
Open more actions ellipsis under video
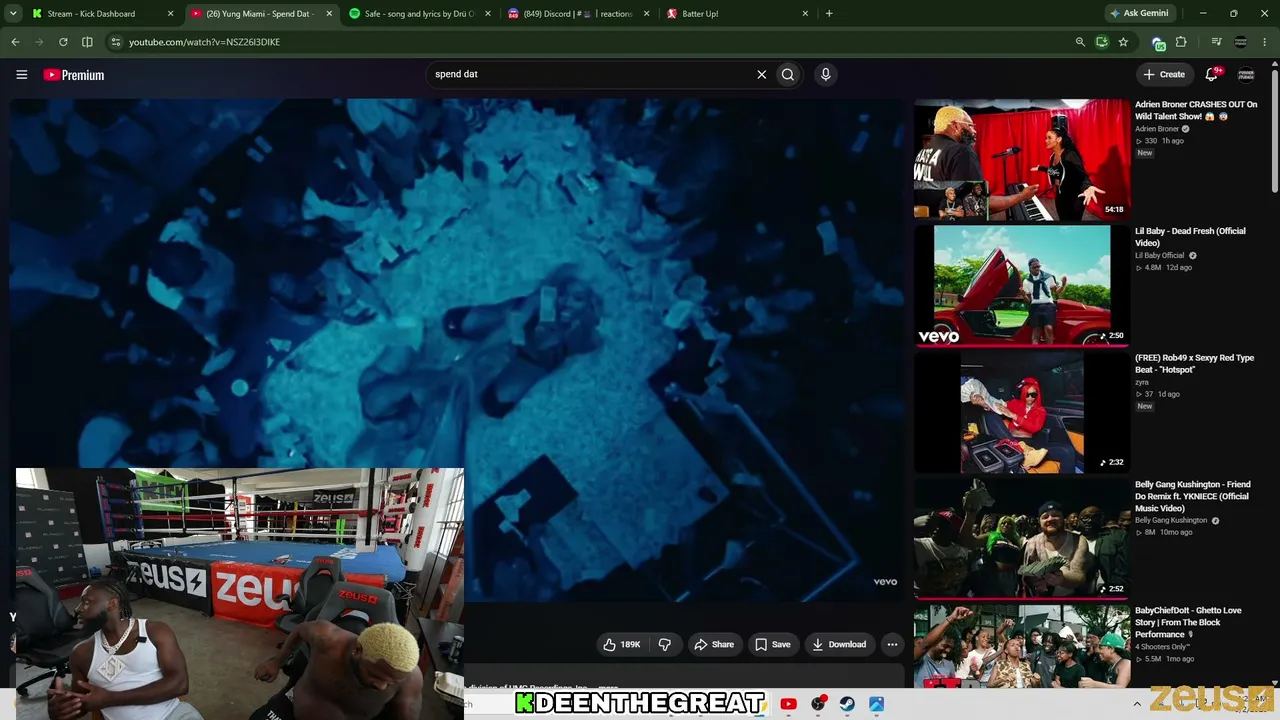(892, 645)
